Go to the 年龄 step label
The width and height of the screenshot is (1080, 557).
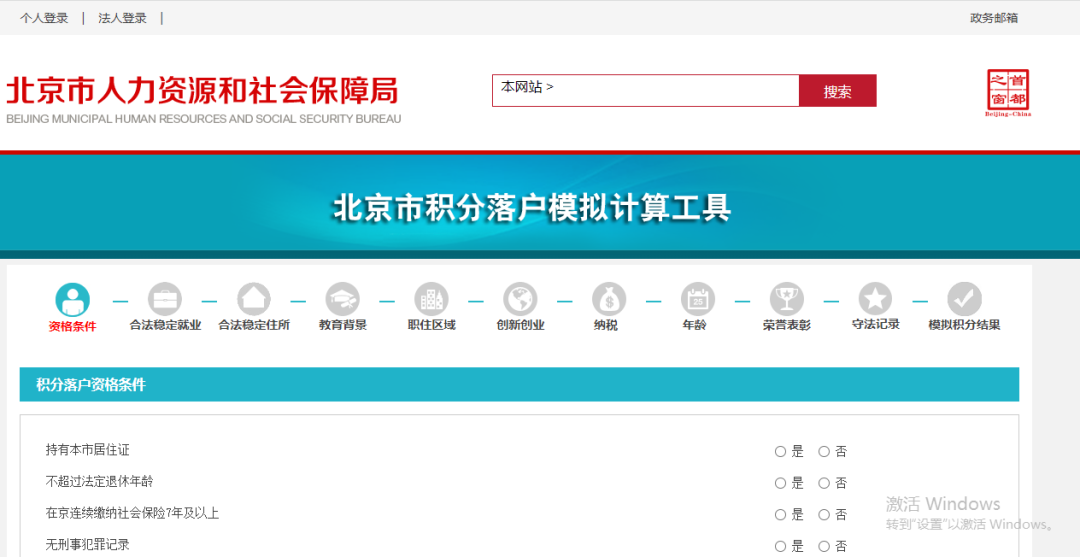(x=694, y=326)
